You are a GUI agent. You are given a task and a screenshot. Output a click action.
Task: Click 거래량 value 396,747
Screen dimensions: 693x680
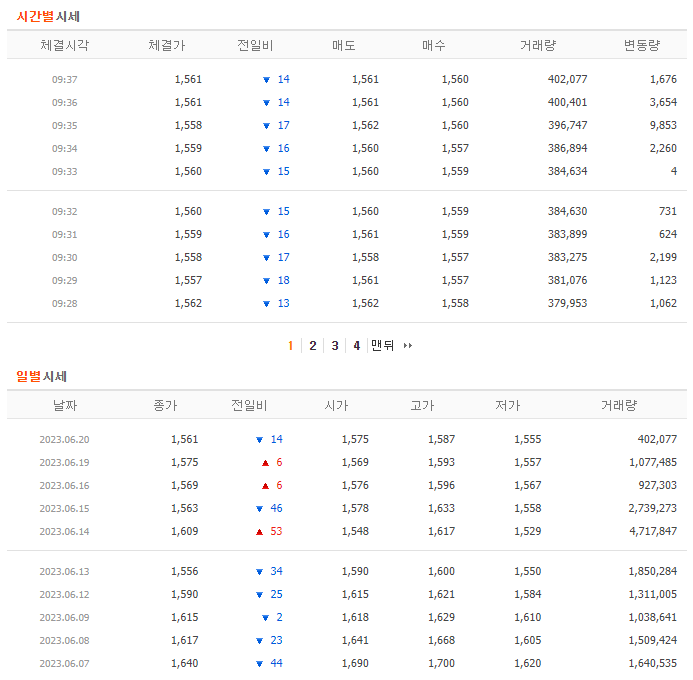click(x=567, y=125)
